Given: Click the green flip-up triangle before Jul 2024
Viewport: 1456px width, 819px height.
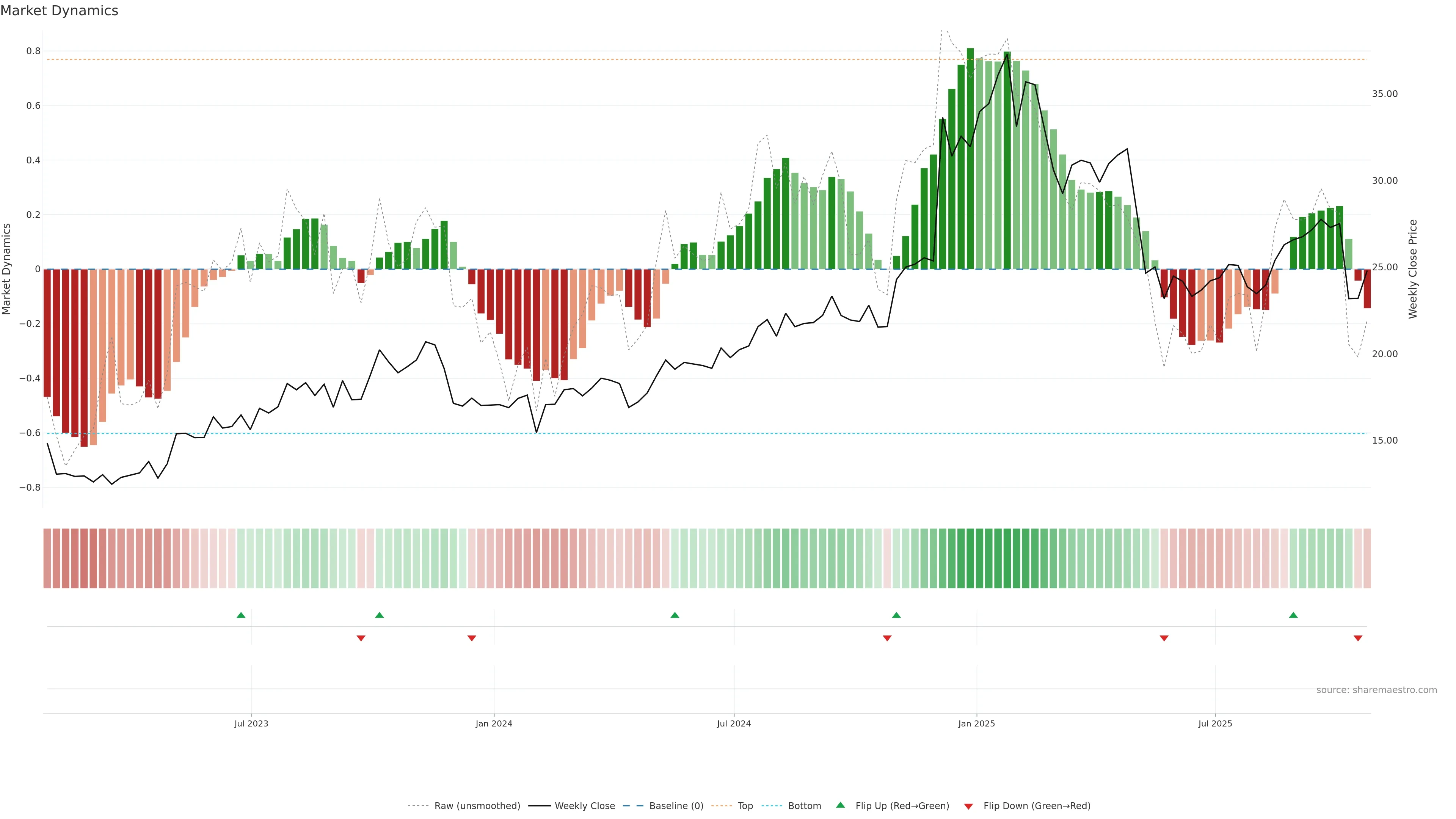Looking at the screenshot, I should point(674,615).
